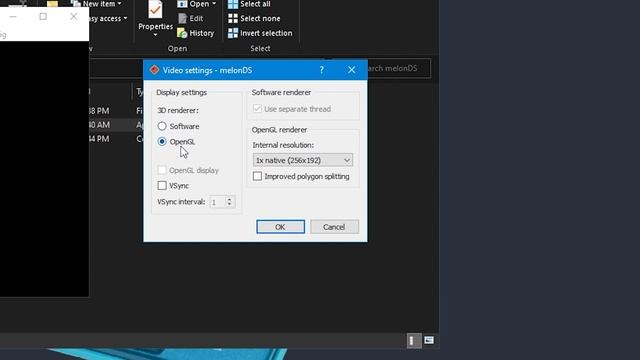Screen dimensions: 640x360
Task: Click the help question mark in dialog
Action: tap(322, 70)
